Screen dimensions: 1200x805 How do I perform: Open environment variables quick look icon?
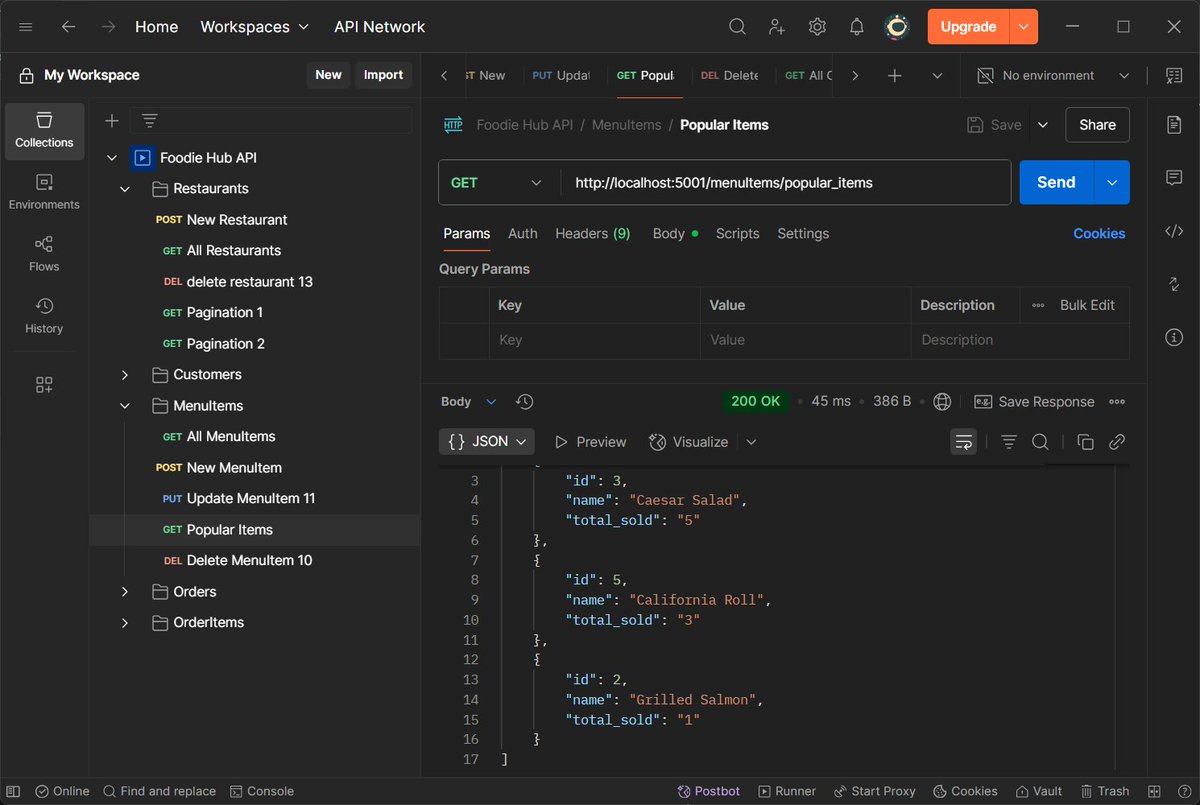1174,76
